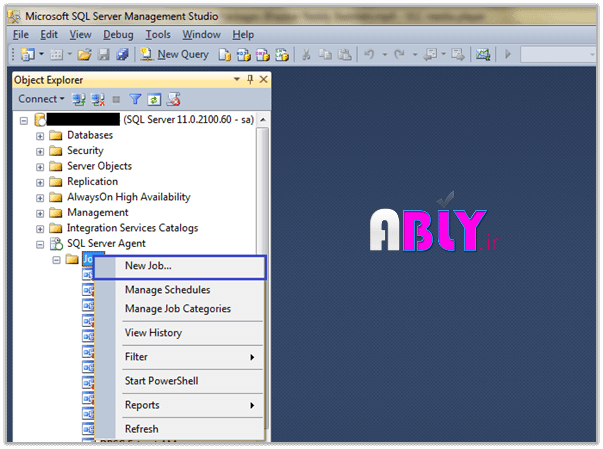Open the Reports submenu

click(180, 405)
